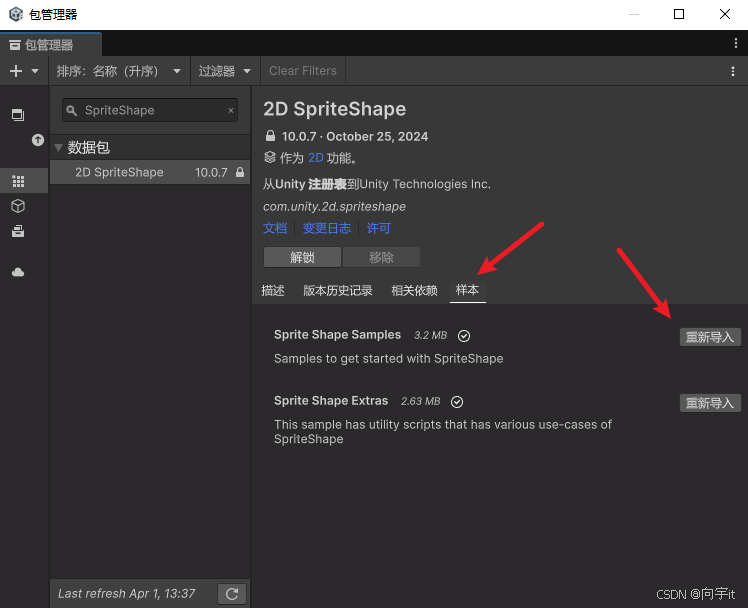
Task: Click the SpriteShape search field
Action: [150, 110]
